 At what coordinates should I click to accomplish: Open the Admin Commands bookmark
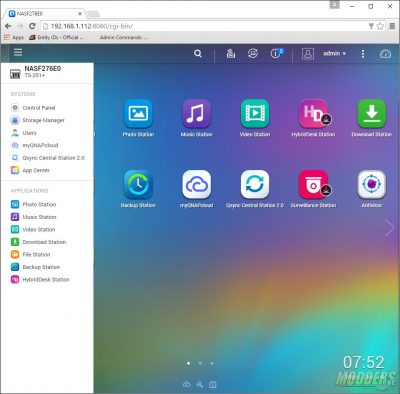click(x=123, y=37)
